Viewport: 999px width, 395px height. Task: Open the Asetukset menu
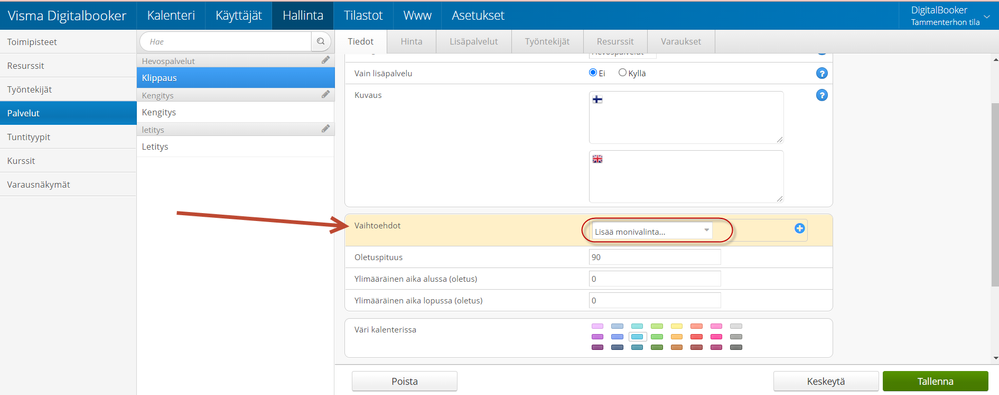pyautogui.click(x=478, y=15)
